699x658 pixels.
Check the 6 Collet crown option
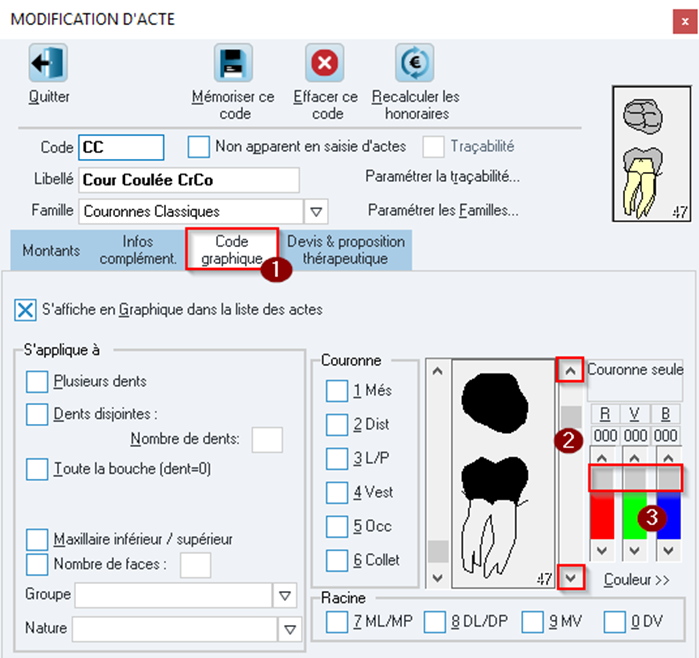tap(337, 560)
